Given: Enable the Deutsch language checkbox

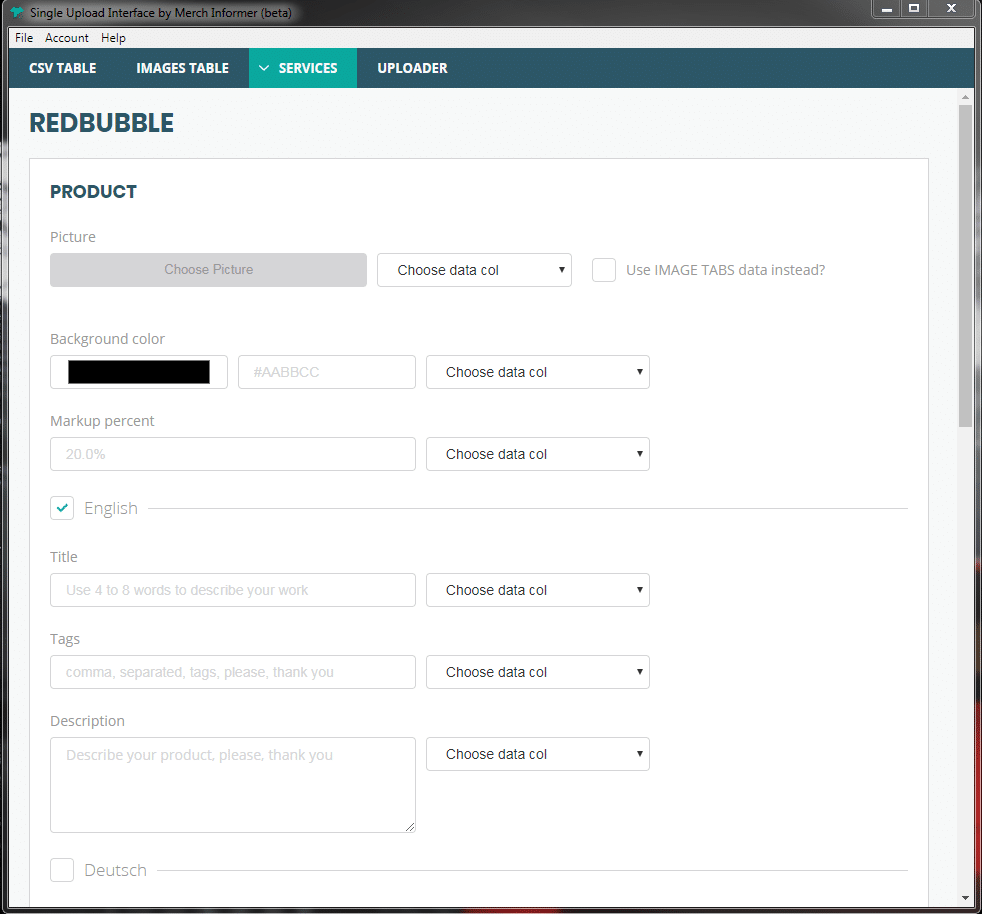Looking at the screenshot, I should [62, 870].
